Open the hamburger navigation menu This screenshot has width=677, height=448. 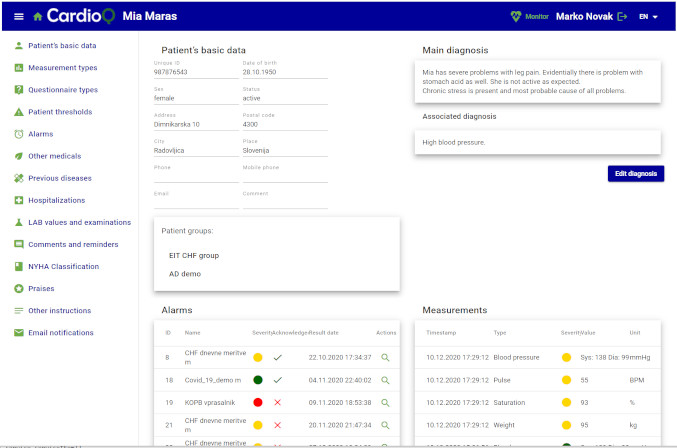tap(19, 16)
